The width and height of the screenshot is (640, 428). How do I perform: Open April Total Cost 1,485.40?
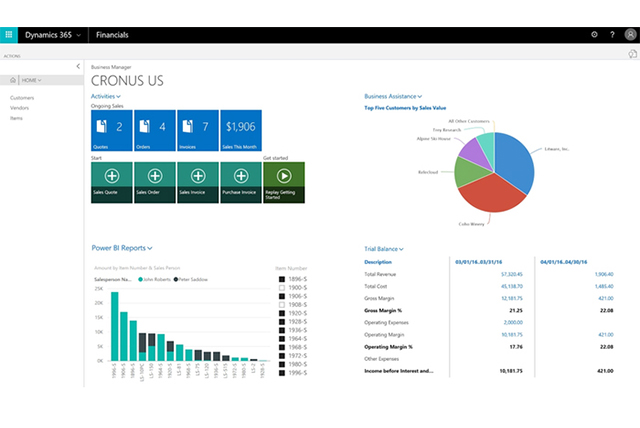coord(604,286)
